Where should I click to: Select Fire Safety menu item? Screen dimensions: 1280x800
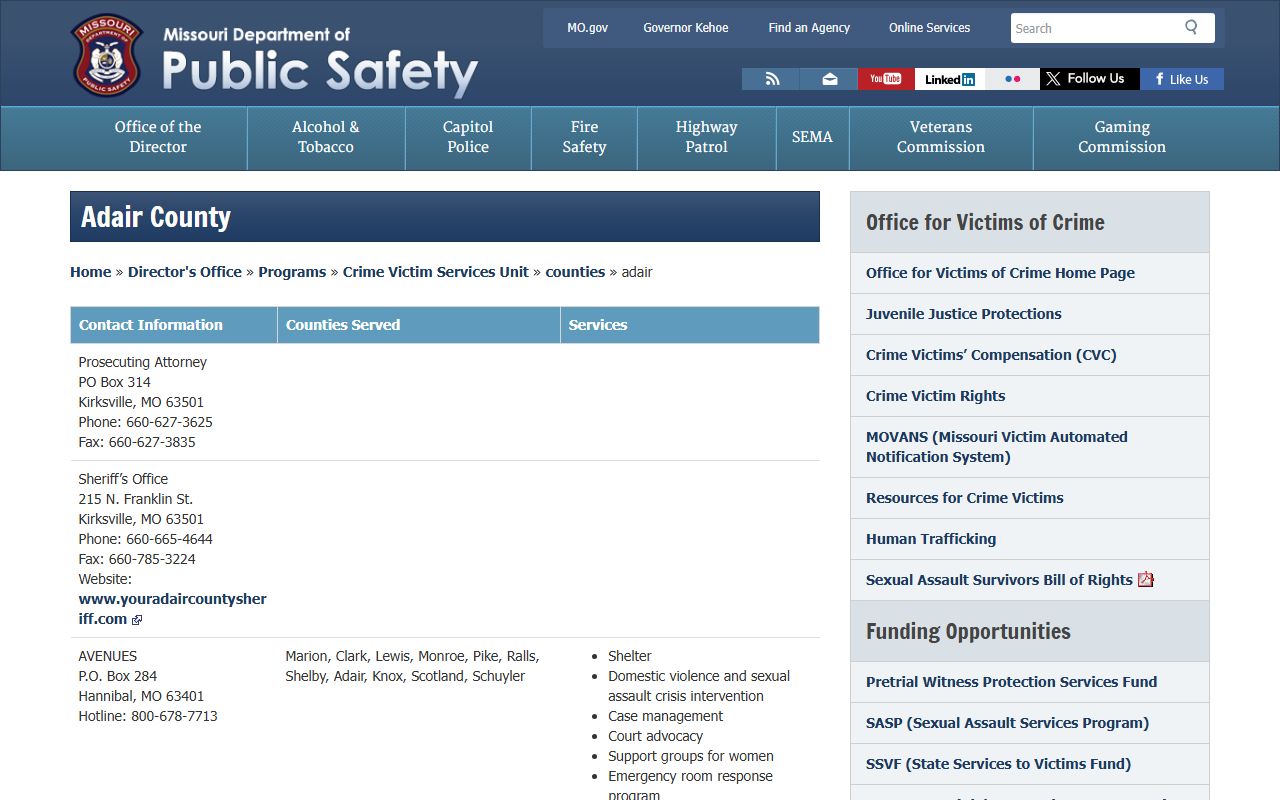584,137
